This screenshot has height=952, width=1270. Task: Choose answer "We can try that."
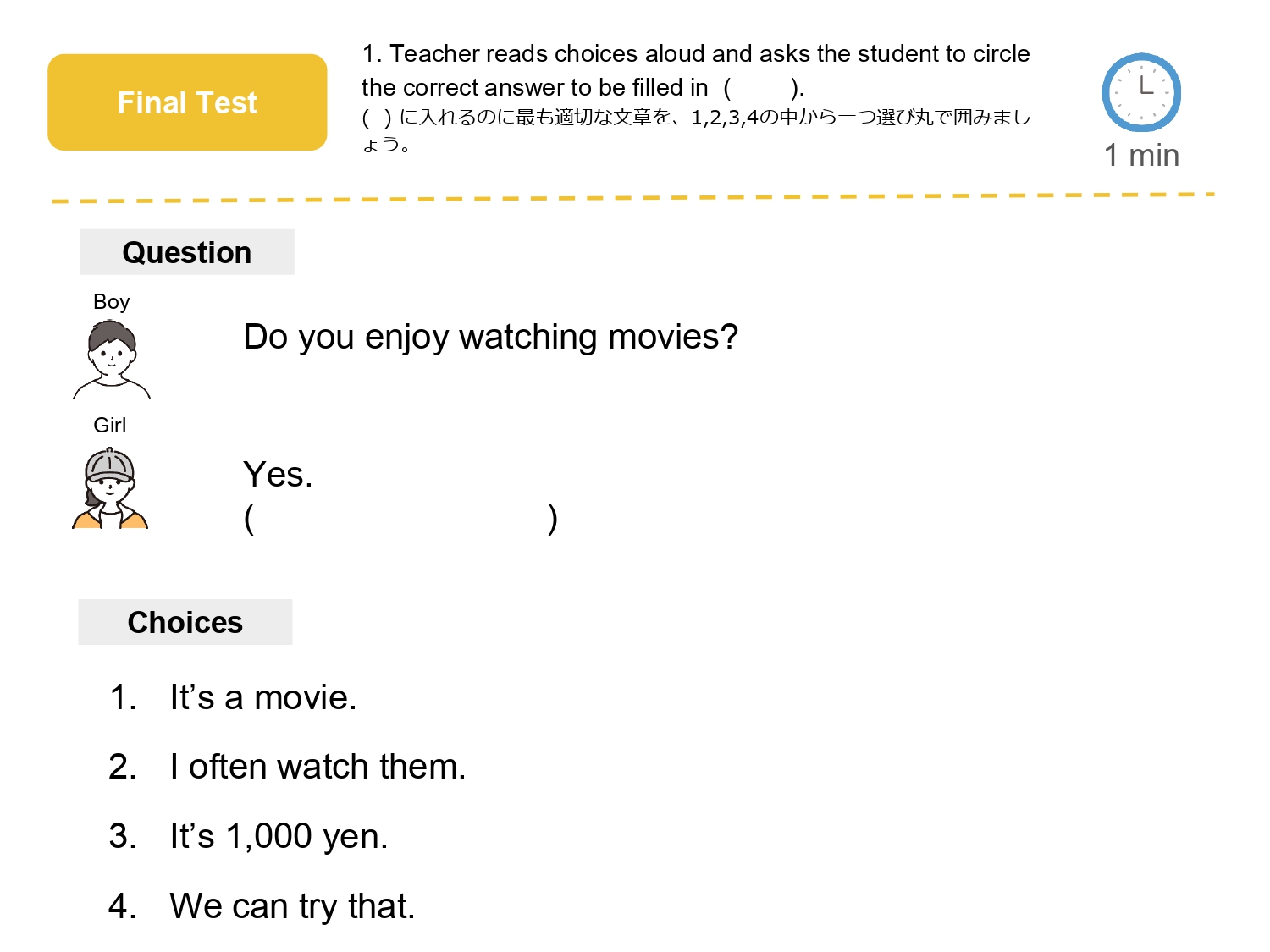(292, 906)
